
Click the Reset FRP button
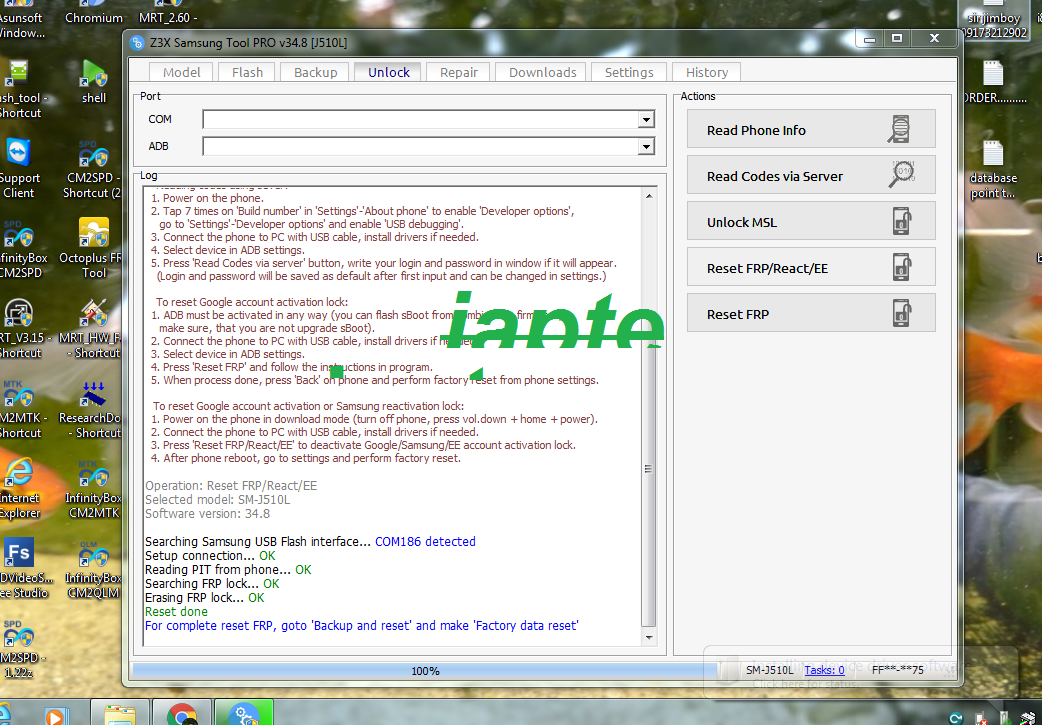click(x=811, y=313)
